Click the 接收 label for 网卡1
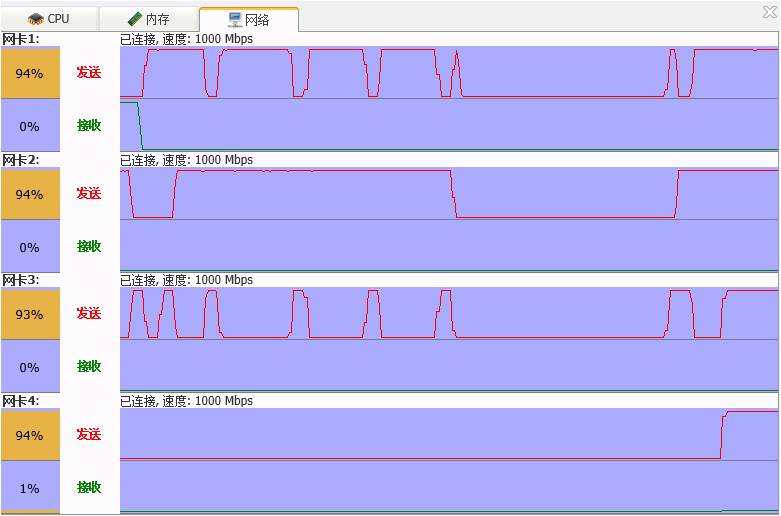The image size is (781, 516). 89,126
